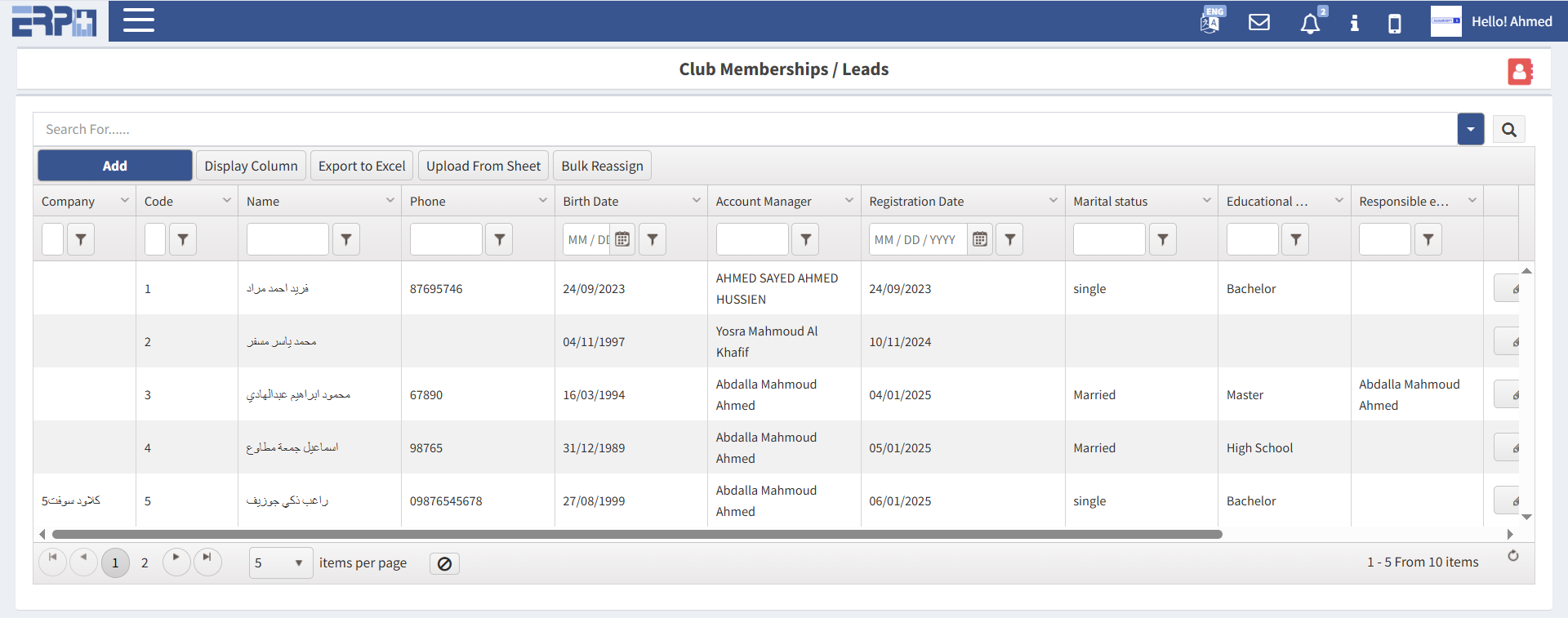Click the red contacts book icon
Image resolution: width=1568 pixels, height=618 pixels.
click(x=1520, y=72)
